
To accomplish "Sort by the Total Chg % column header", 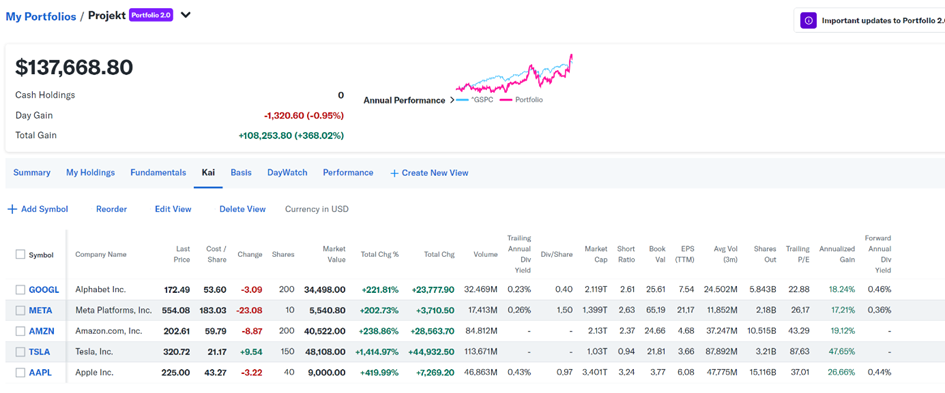I will [x=380, y=254].
